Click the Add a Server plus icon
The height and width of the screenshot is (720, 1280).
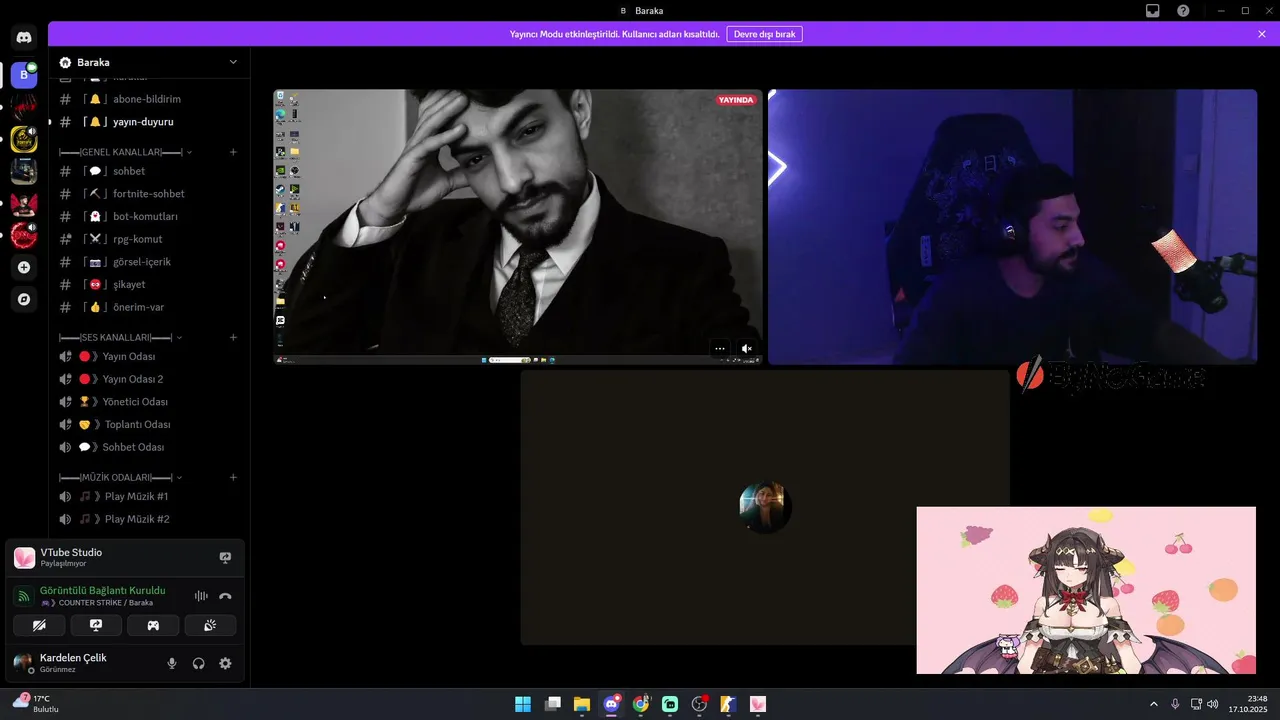[x=24, y=267]
